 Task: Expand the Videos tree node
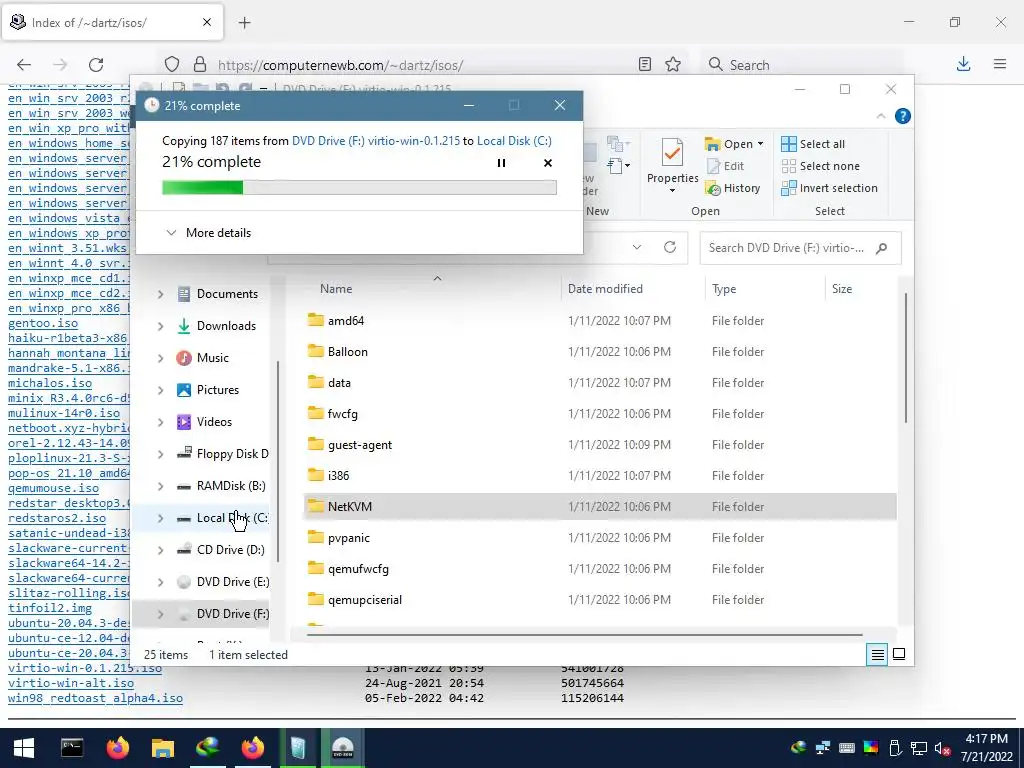tap(161, 423)
